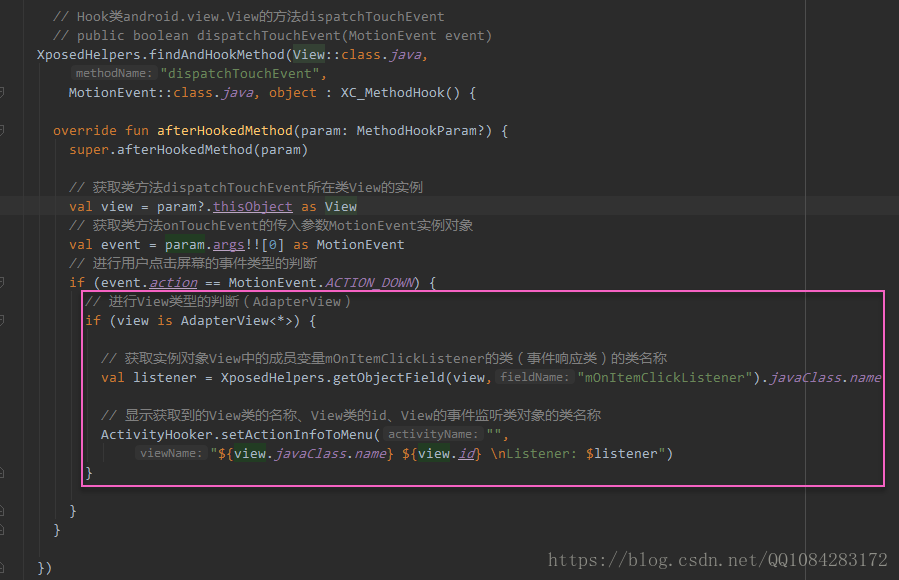Click variable name in val event declaration

coord(120,245)
